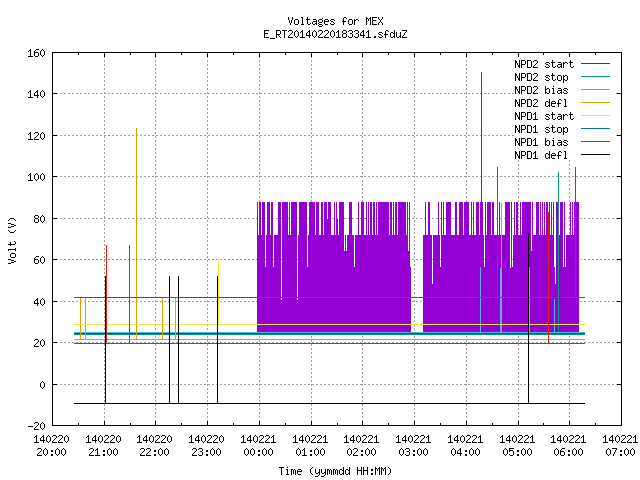Click the green NPD2 stop legend line

coord(595,76)
